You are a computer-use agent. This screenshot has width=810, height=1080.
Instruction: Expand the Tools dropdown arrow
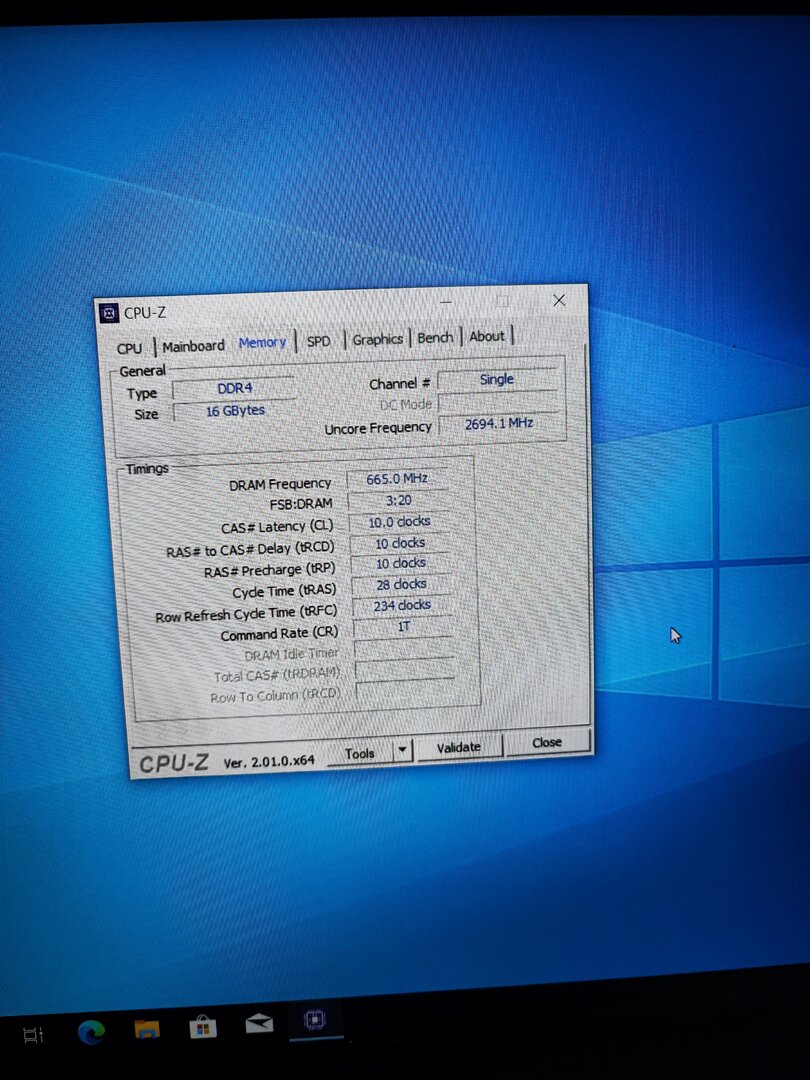point(403,751)
